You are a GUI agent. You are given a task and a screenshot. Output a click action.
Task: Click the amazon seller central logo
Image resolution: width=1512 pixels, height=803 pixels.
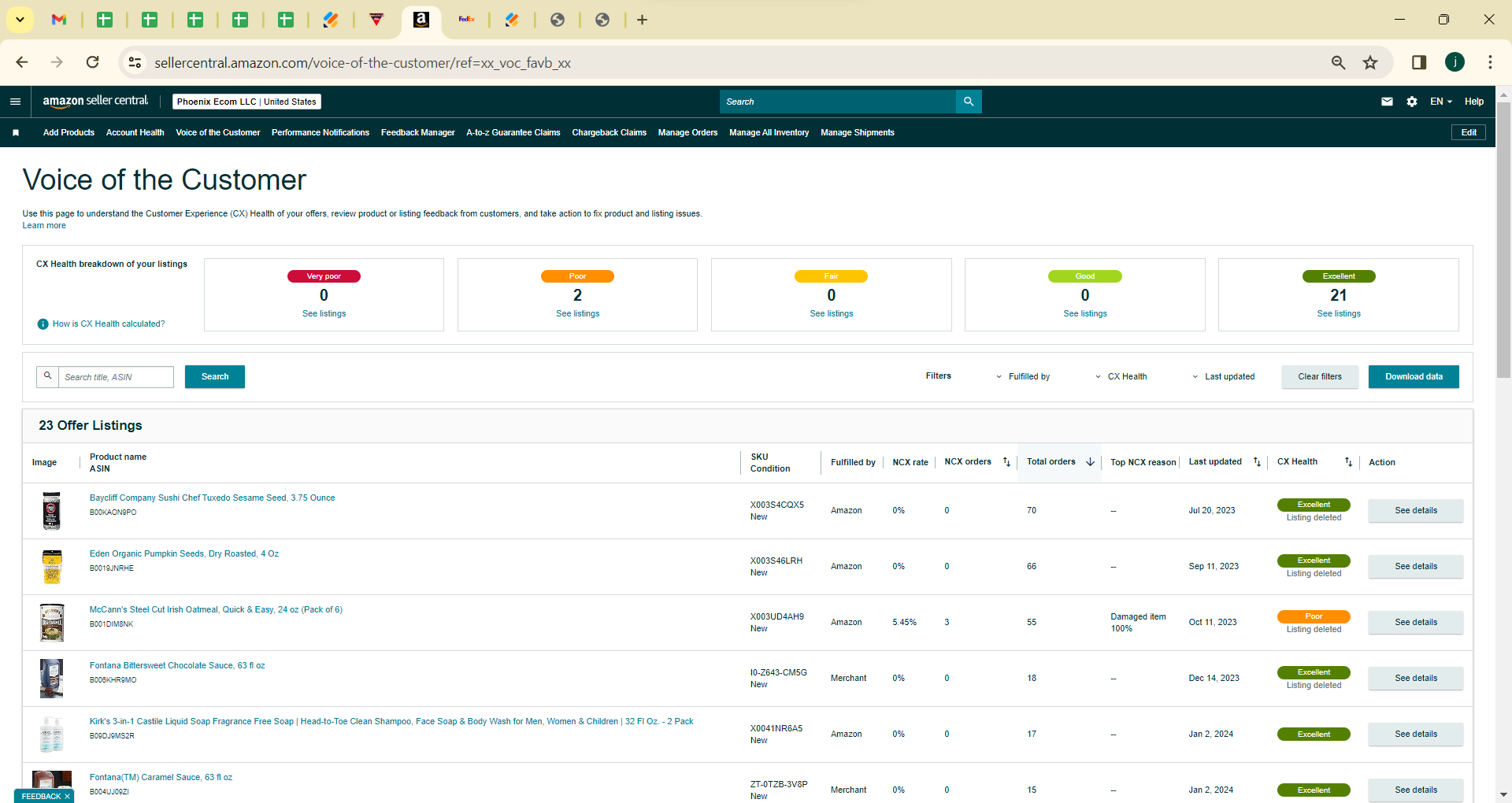95,101
